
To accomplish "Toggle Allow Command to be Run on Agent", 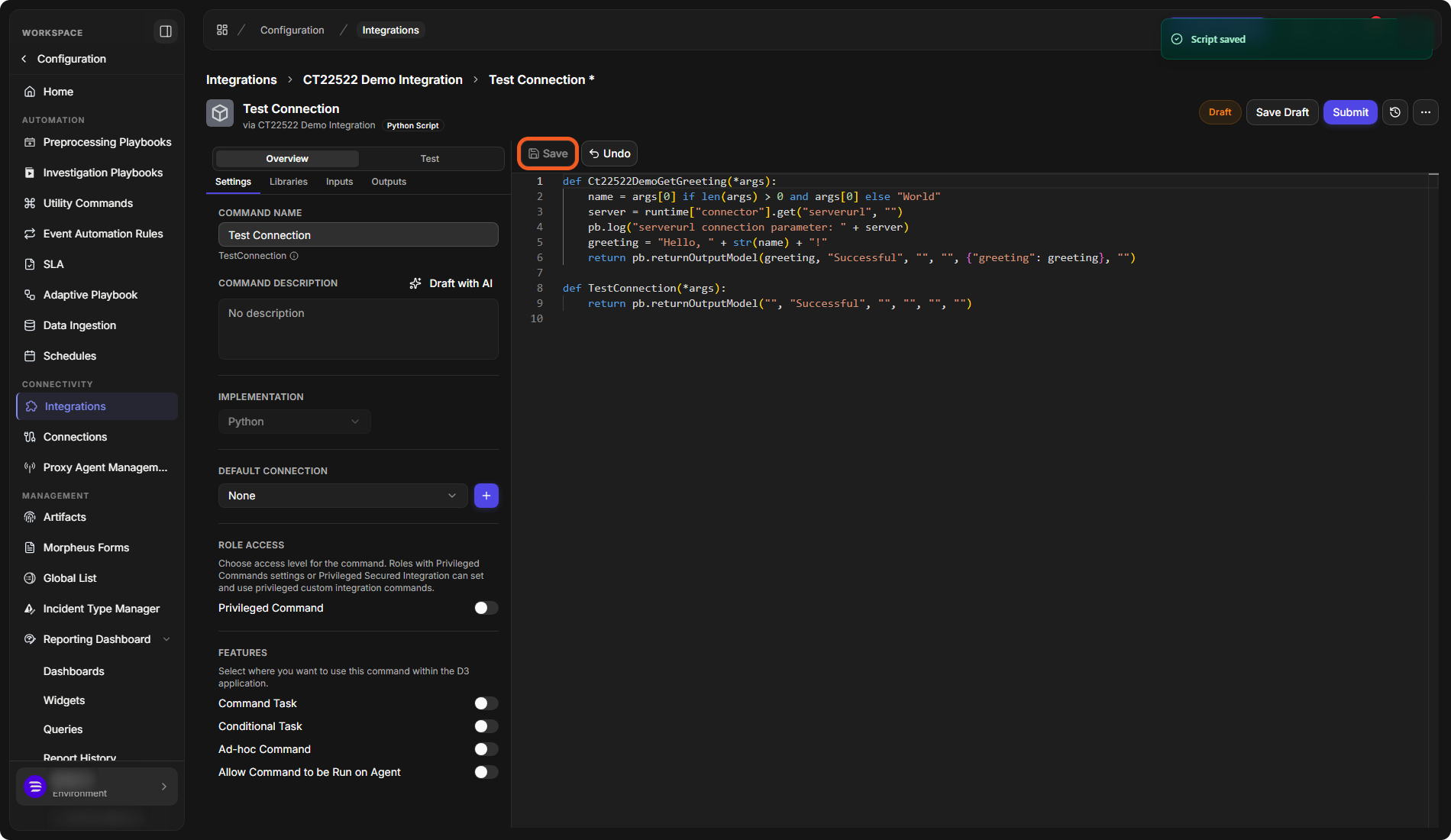I will click(x=486, y=772).
